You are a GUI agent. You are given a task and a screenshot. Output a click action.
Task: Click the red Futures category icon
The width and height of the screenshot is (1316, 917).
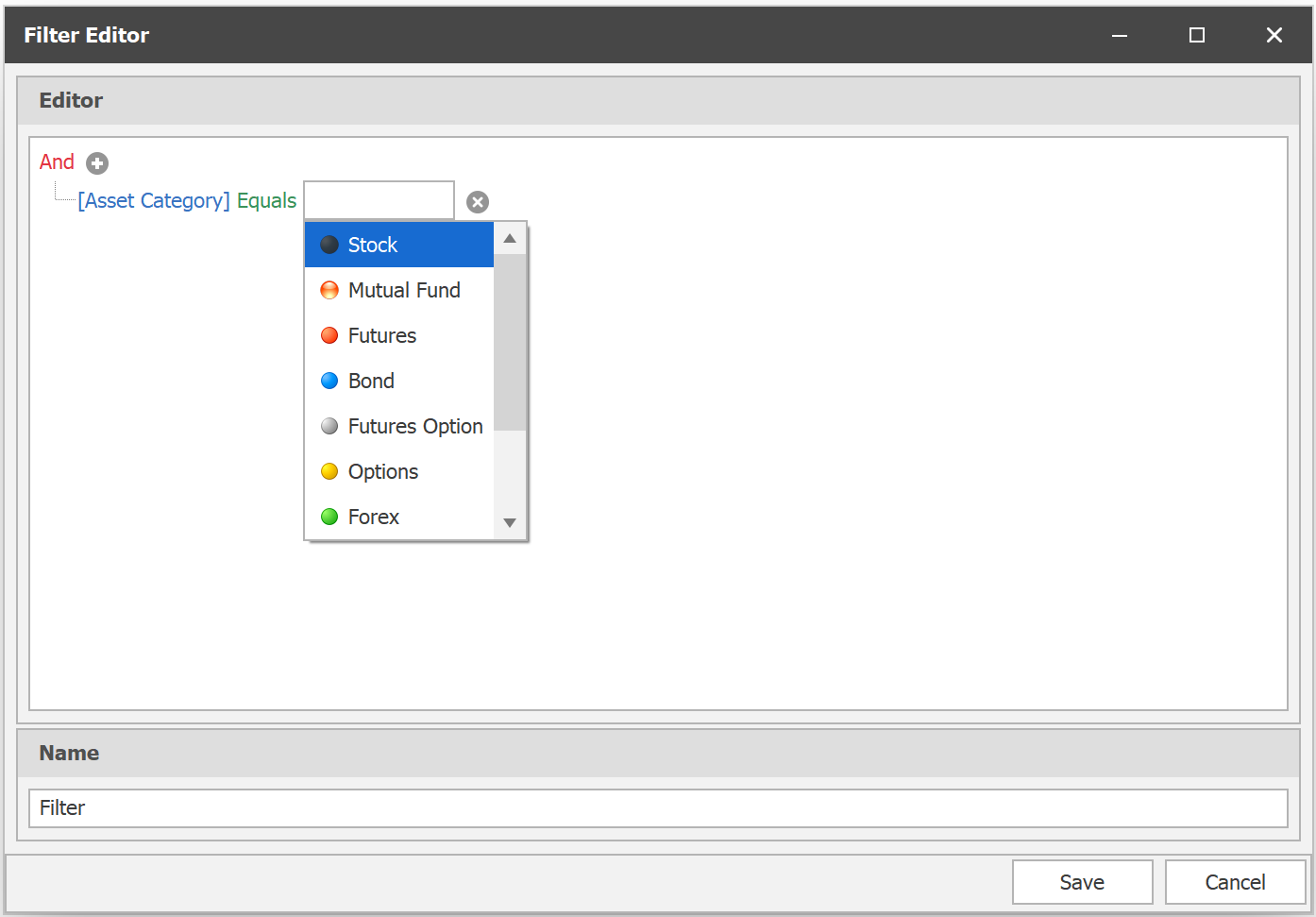329,335
